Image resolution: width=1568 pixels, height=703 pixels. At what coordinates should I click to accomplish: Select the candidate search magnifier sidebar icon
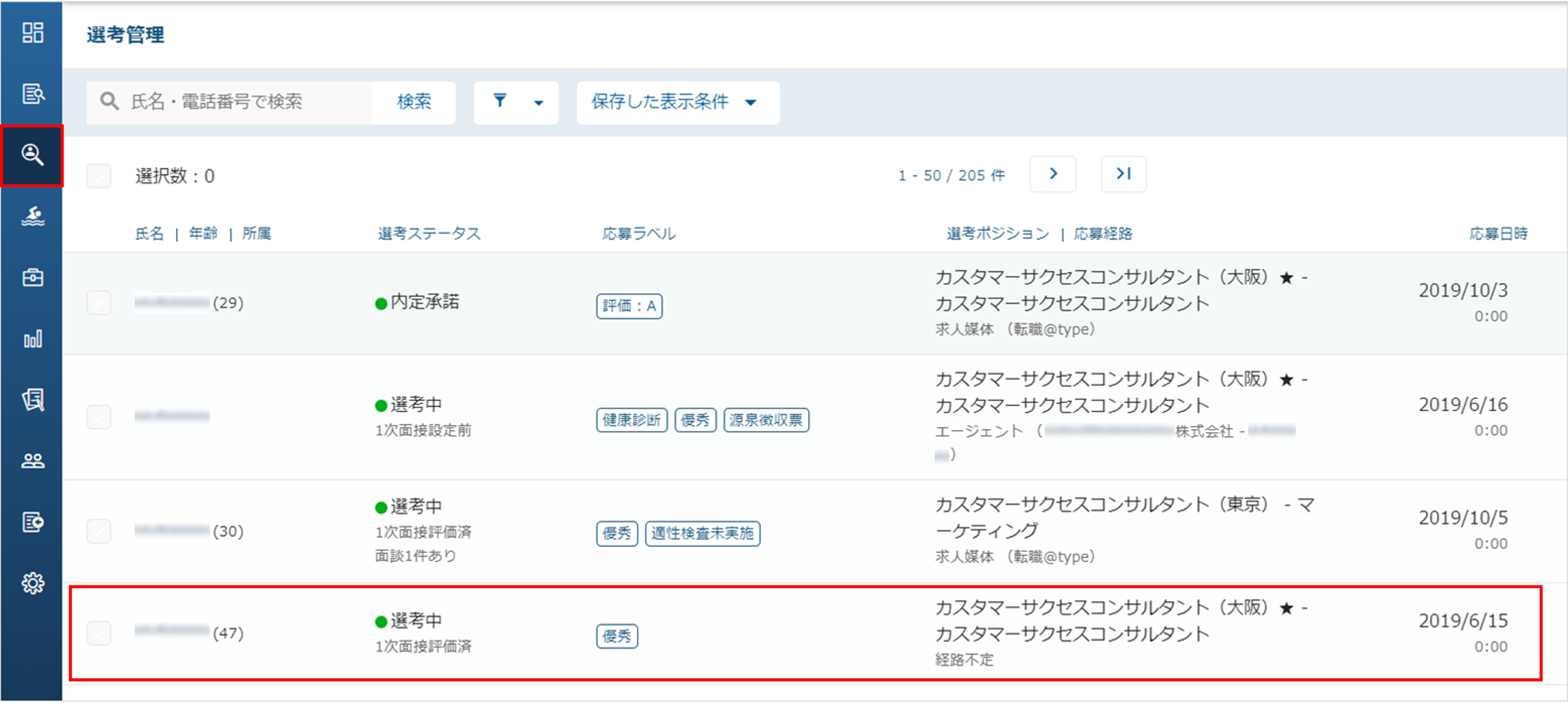coord(32,155)
